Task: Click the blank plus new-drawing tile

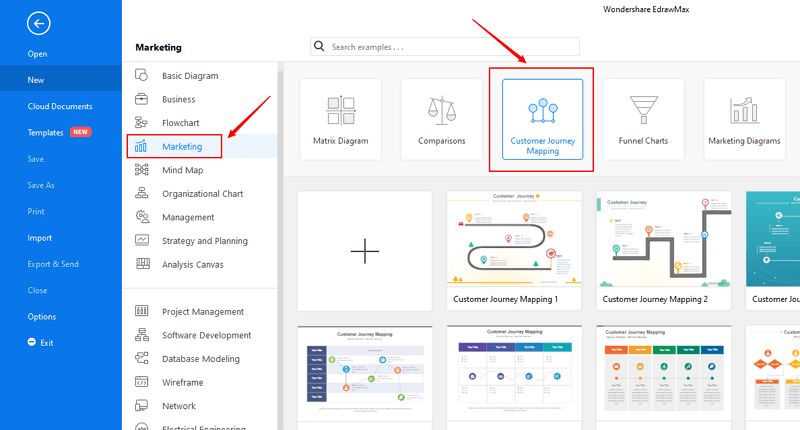Action: tap(365, 251)
